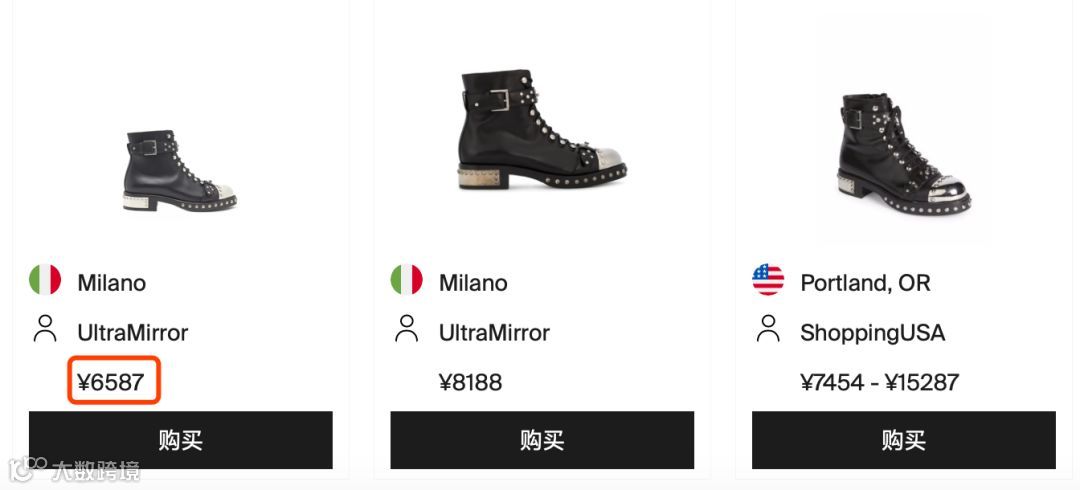The height and width of the screenshot is (490, 1080).
Task: Open the boot image priced ¥8188
Action: pos(542,129)
